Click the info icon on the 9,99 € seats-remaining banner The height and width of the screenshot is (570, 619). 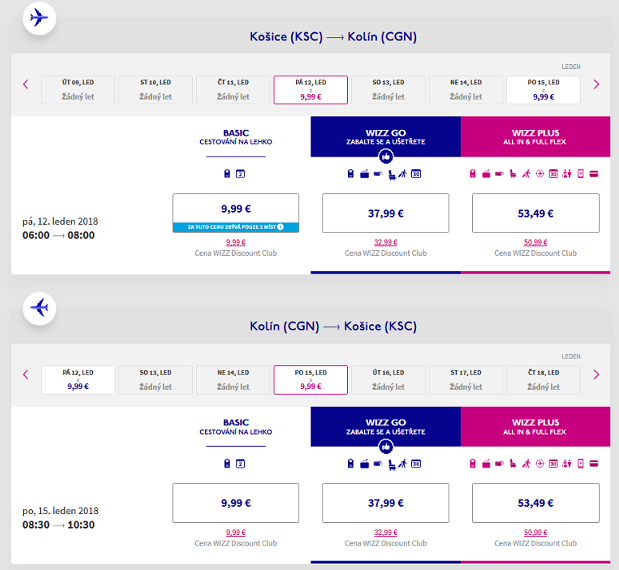coord(280,227)
